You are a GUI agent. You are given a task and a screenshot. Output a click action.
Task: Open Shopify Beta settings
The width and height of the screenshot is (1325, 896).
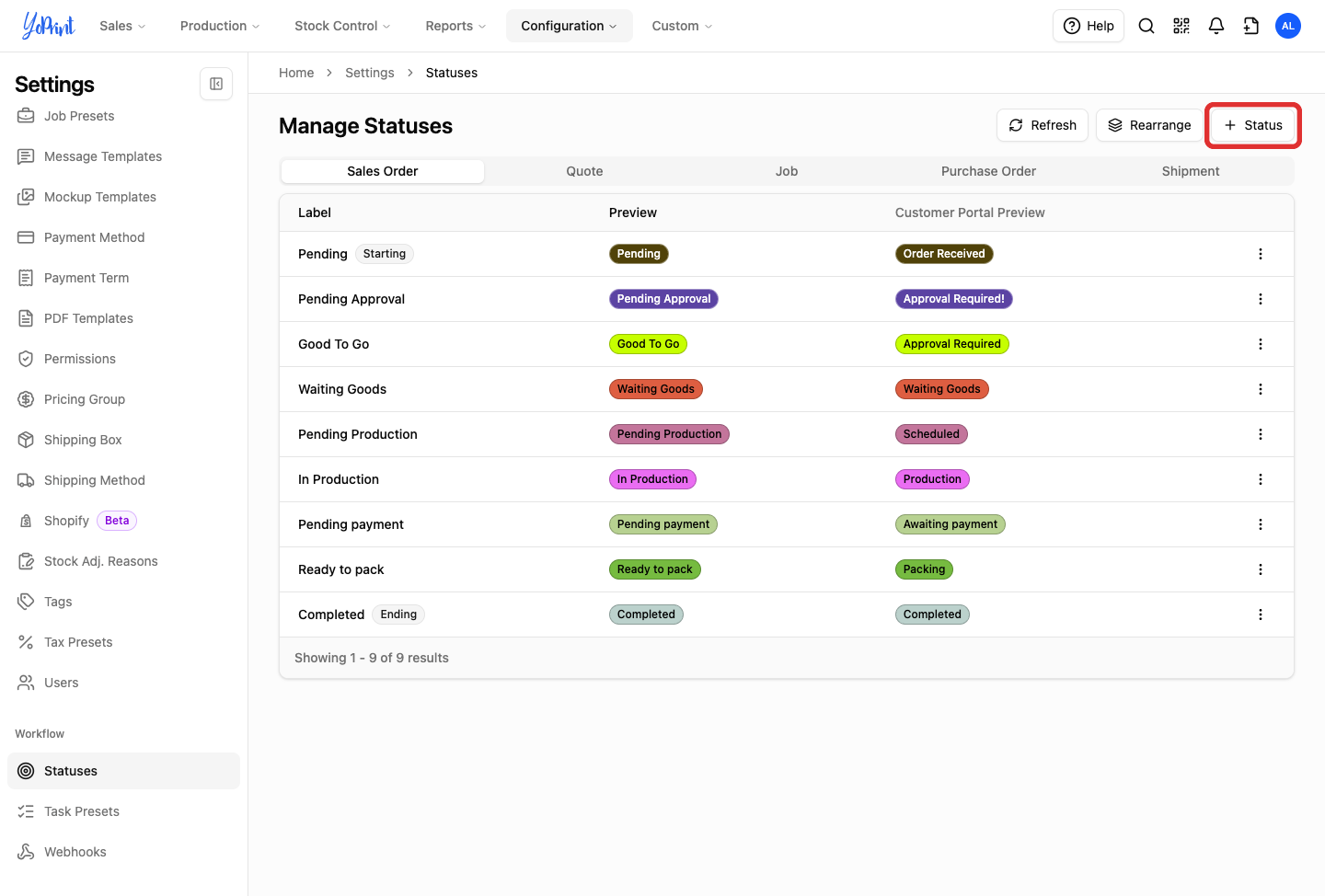(x=123, y=521)
